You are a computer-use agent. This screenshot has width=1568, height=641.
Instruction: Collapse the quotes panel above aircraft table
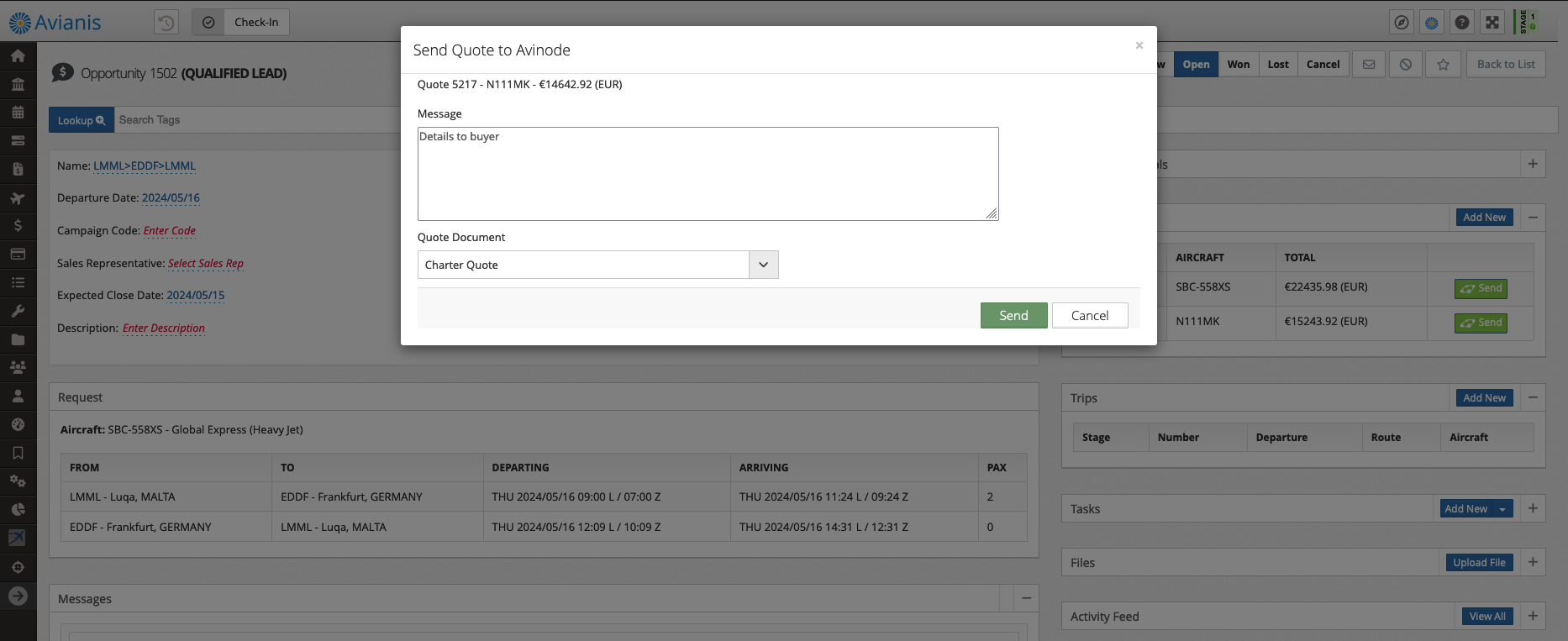(x=1533, y=217)
